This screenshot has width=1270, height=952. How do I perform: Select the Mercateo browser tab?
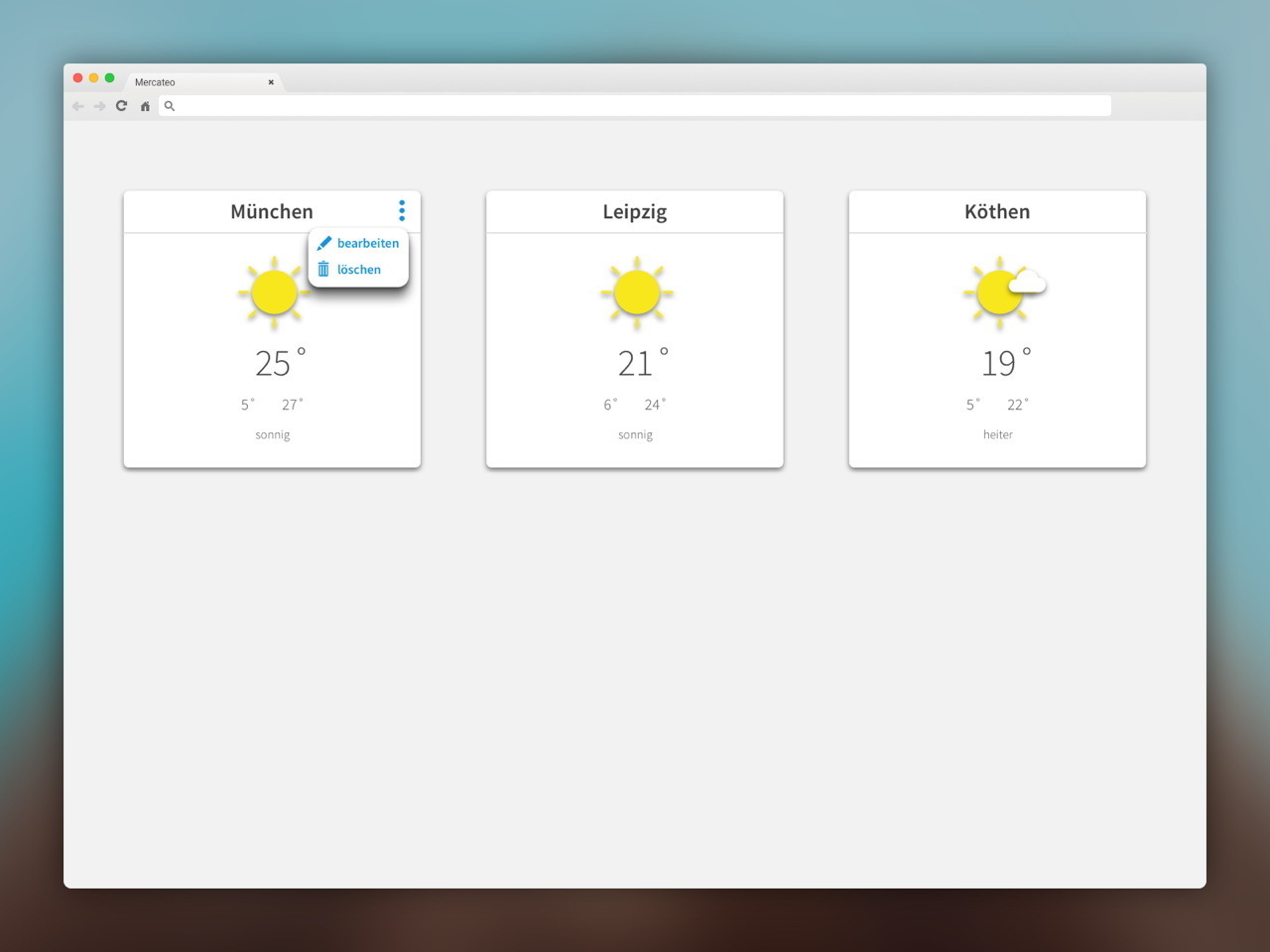click(203, 82)
